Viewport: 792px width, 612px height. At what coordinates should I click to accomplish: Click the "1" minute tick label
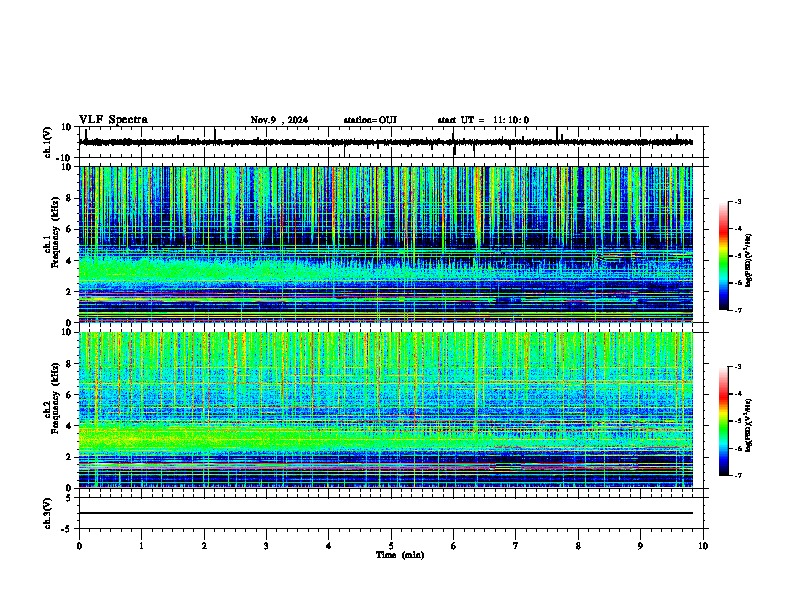pyautogui.click(x=141, y=546)
